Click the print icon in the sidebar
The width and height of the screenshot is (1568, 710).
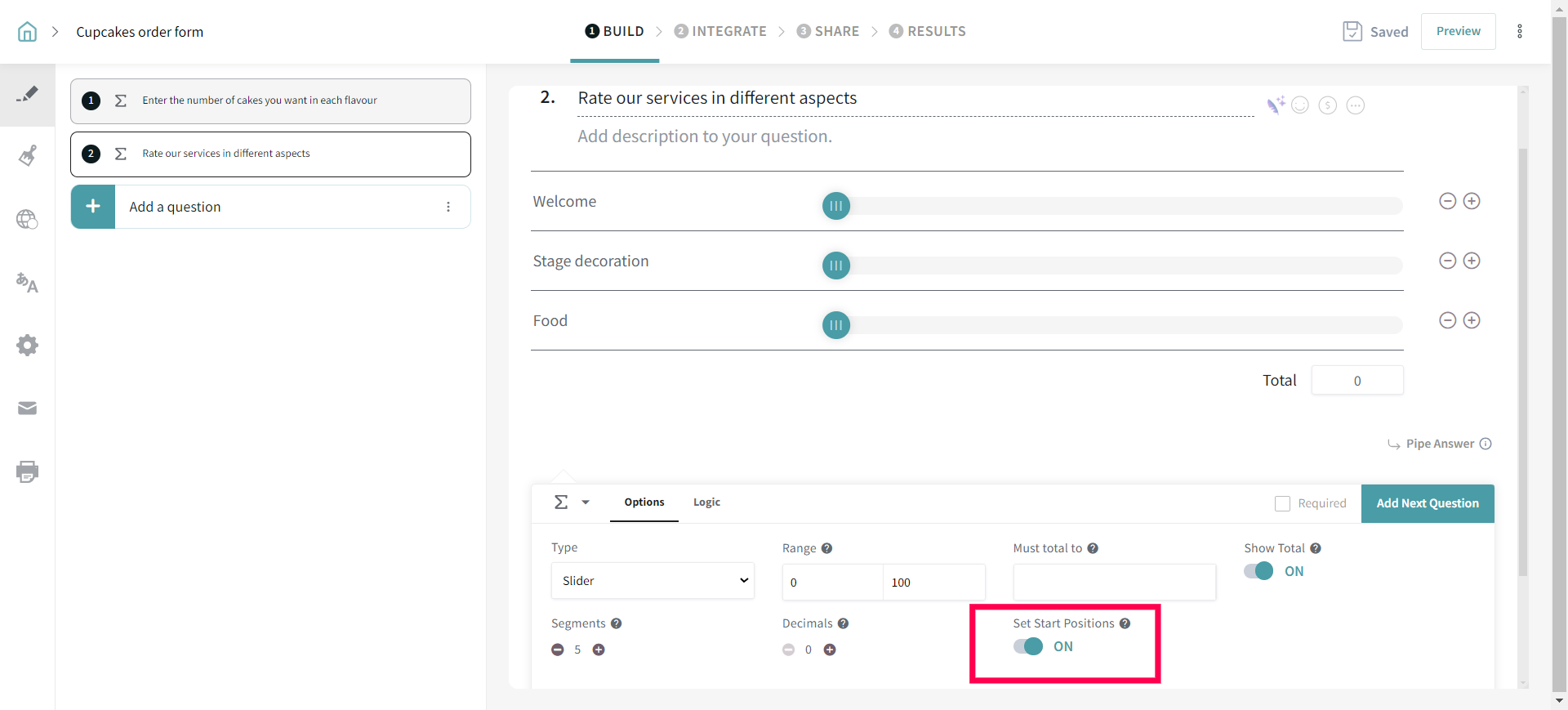pyautogui.click(x=27, y=471)
